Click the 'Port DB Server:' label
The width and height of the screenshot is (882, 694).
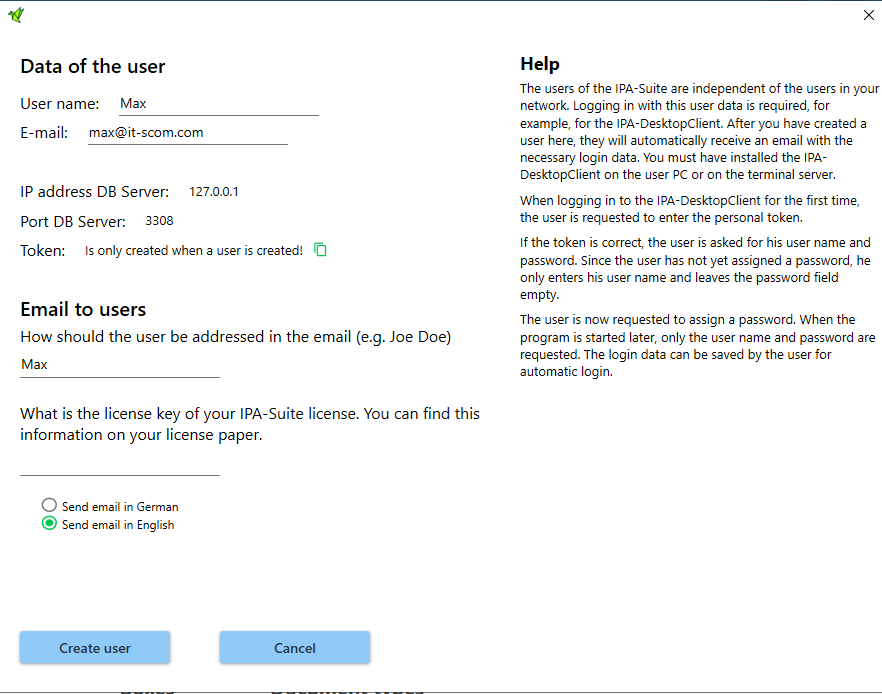[x=73, y=222]
